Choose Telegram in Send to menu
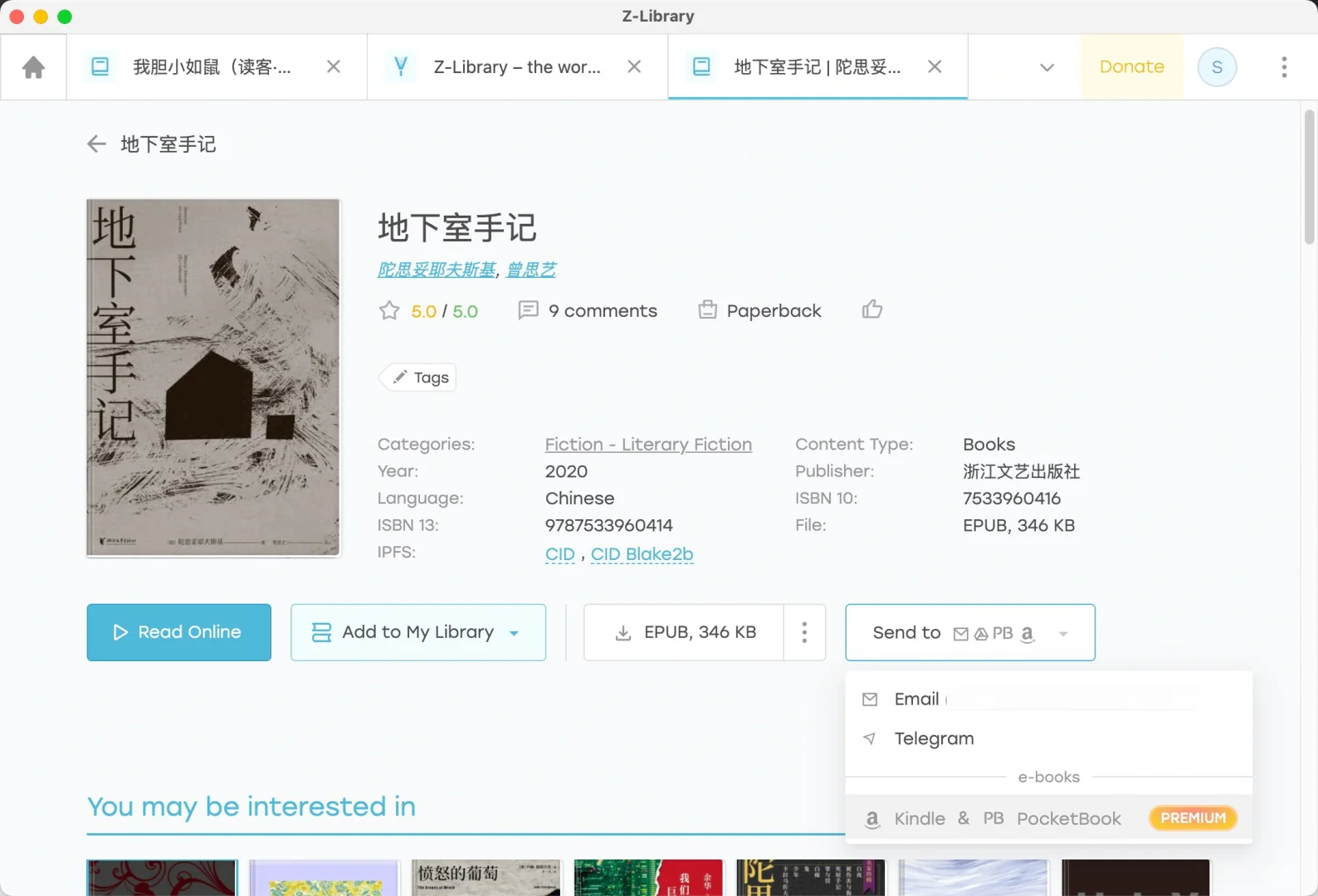This screenshot has width=1318, height=896. point(1048,738)
